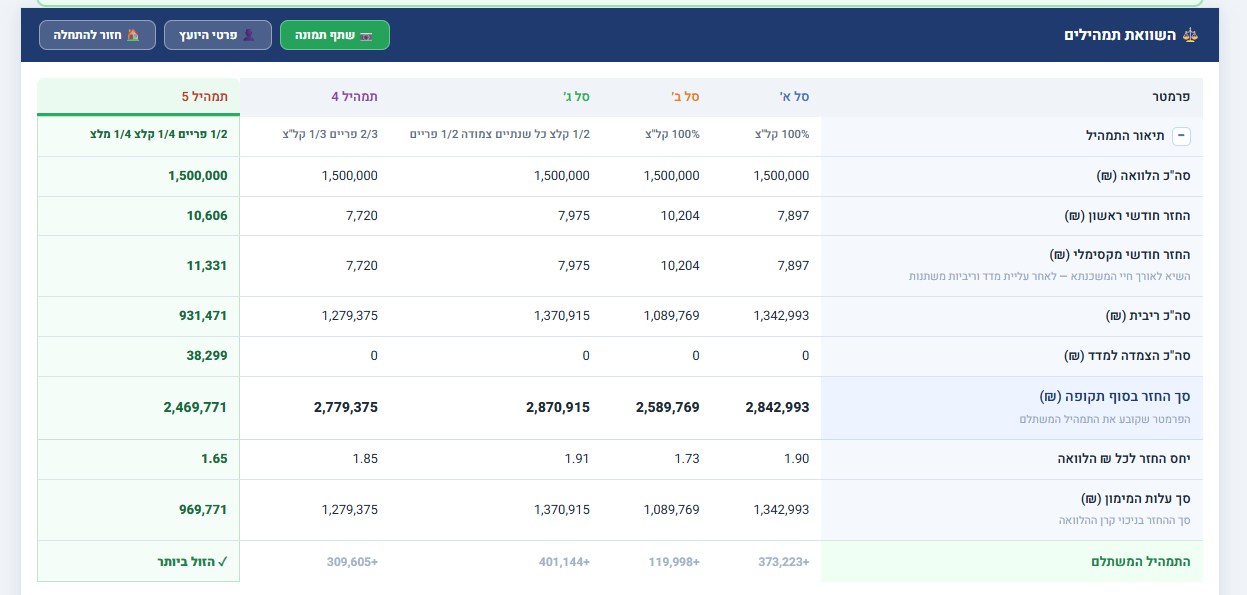Image resolution: width=1247 pixels, height=595 pixels.
Task: Click the checkmark next to הזול ביותר
Action: pyautogui.click(x=223, y=562)
